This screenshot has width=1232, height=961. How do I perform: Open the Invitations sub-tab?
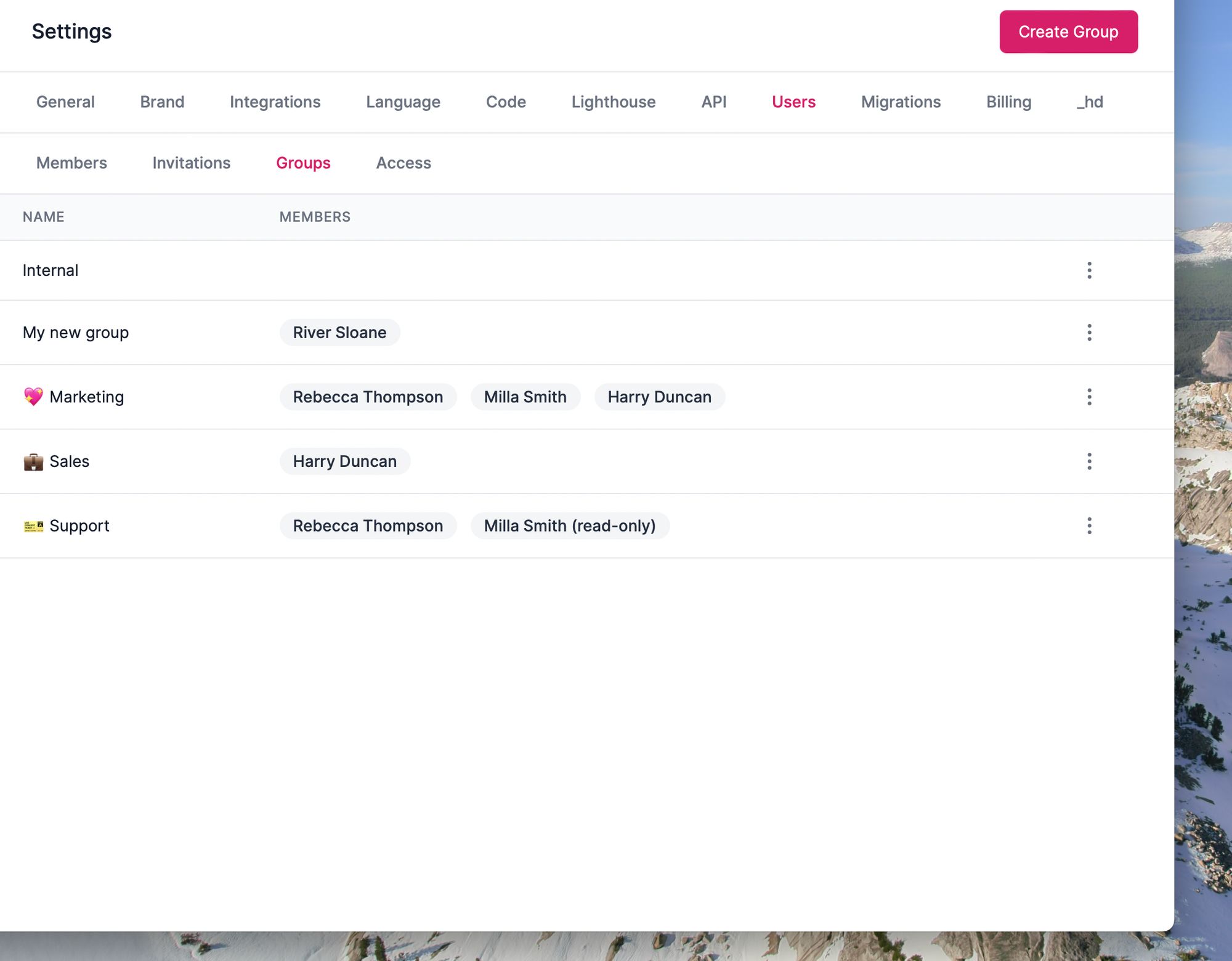click(192, 163)
